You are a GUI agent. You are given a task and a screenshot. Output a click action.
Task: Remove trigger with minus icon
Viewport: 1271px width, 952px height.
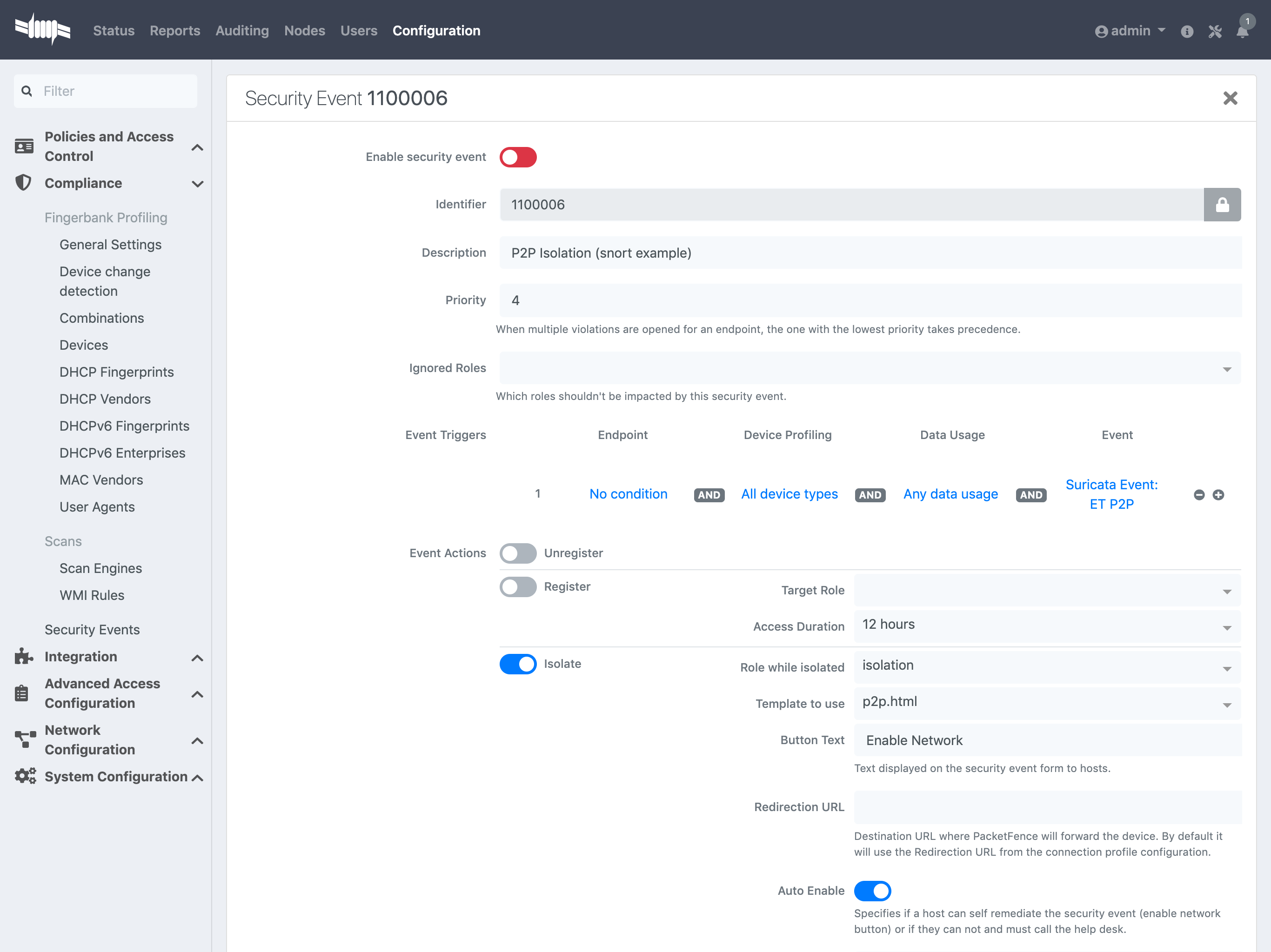click(x=1199, y=495)
